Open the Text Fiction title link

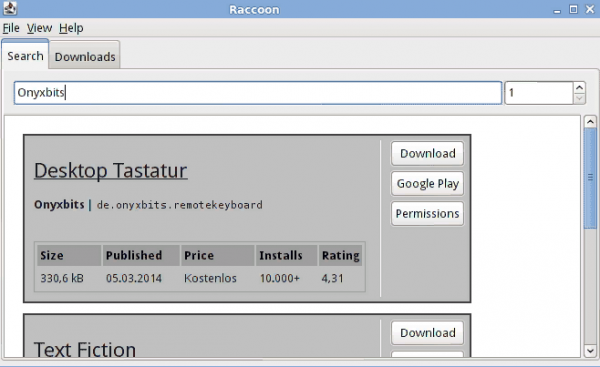point(85,349)
